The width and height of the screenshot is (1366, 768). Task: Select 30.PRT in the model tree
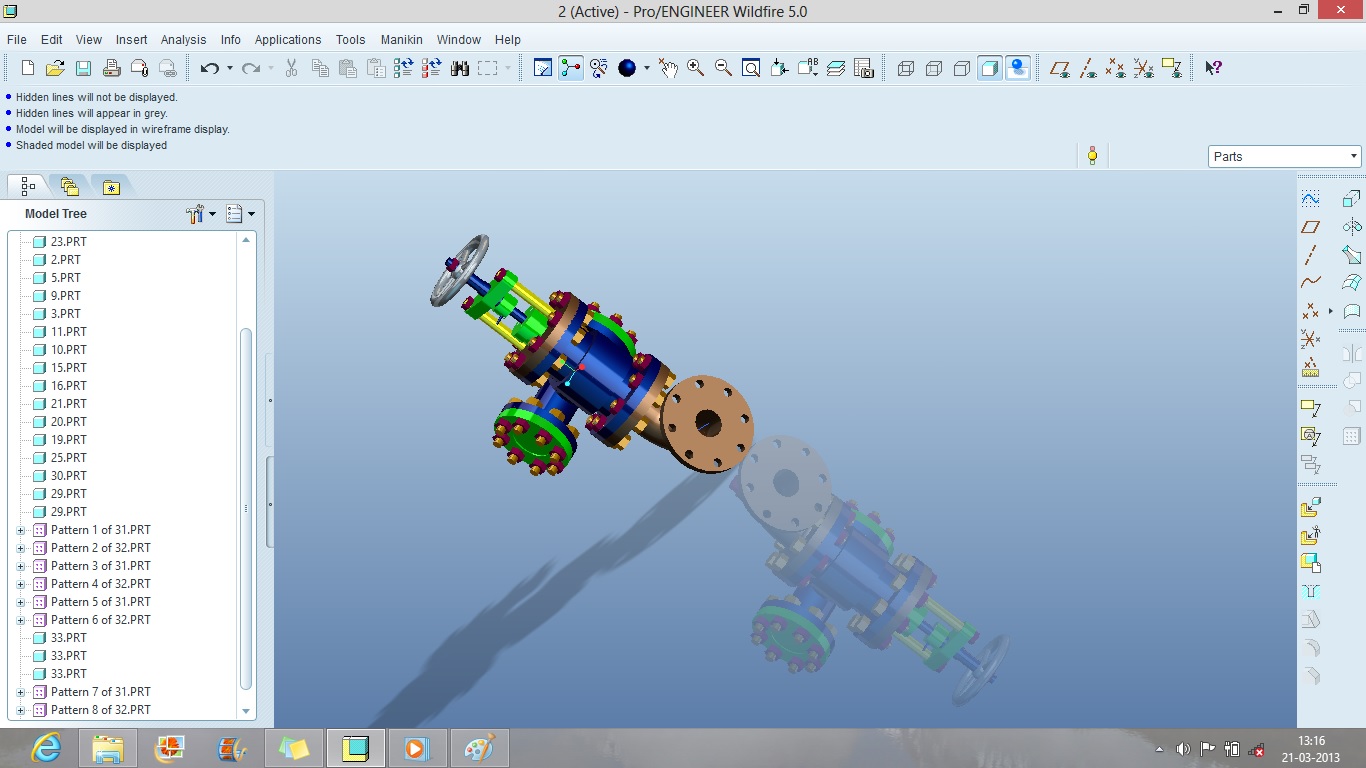tap(69, 476)
